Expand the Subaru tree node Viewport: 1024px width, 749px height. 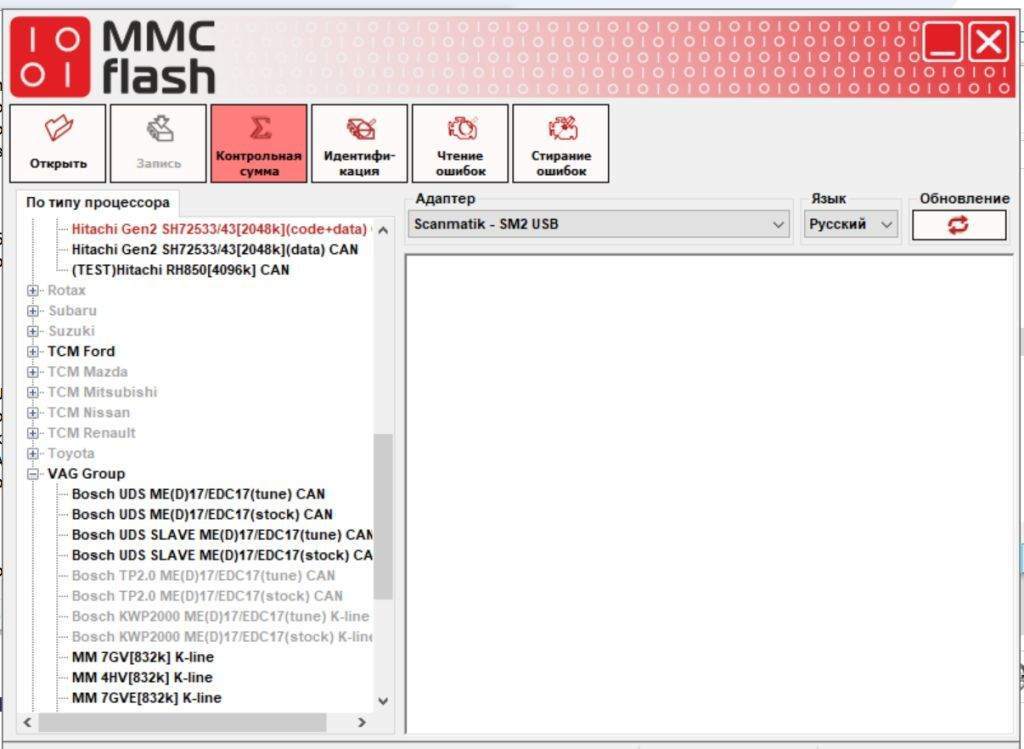click(33, 311)
